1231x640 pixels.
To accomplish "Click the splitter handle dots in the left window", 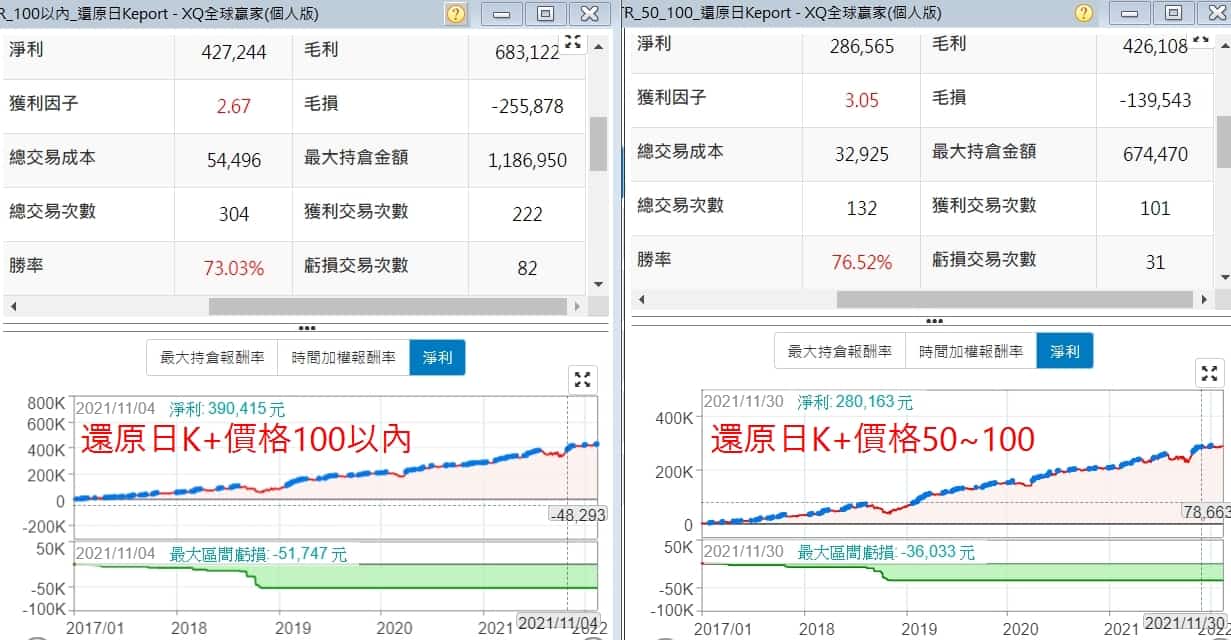I will click(x=306, y=327).
